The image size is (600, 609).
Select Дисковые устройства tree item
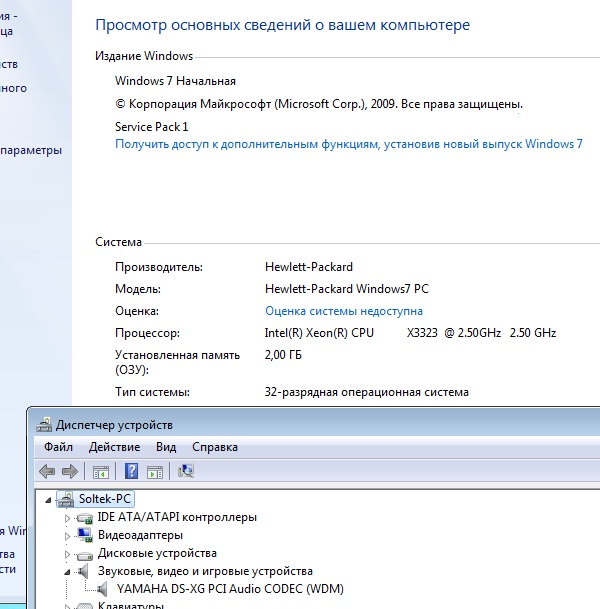click(x=157, y=553)
